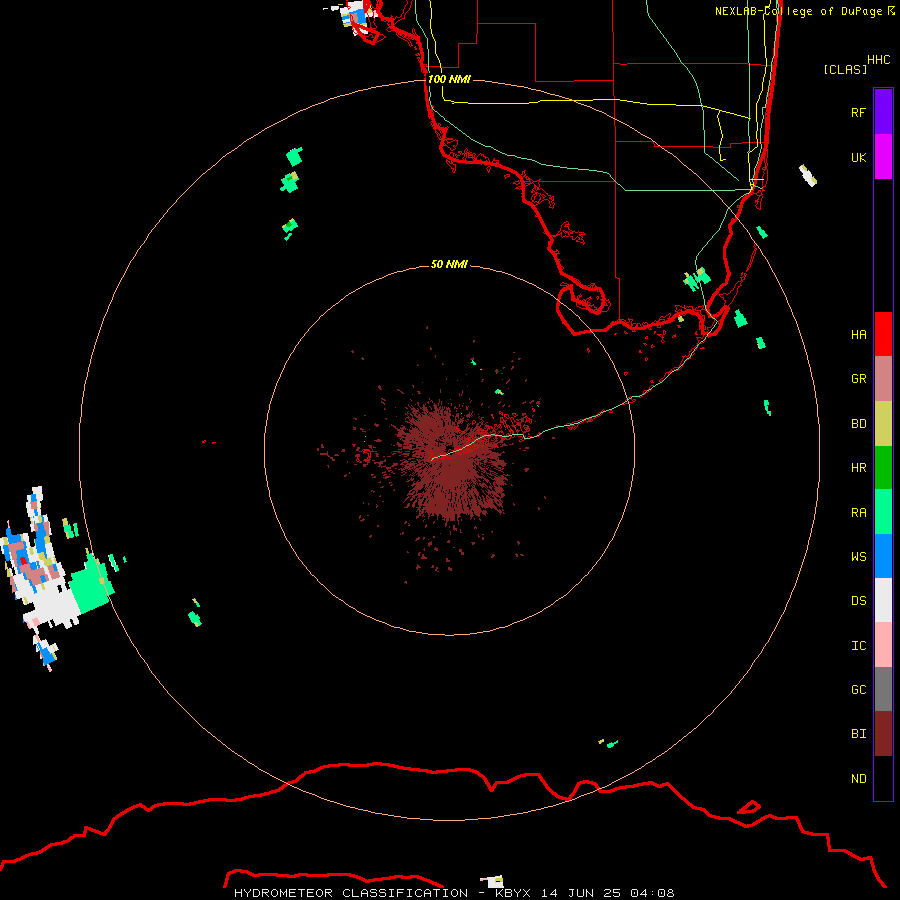
Task: Click the IC legend label
Action: [x=858, y=646]
